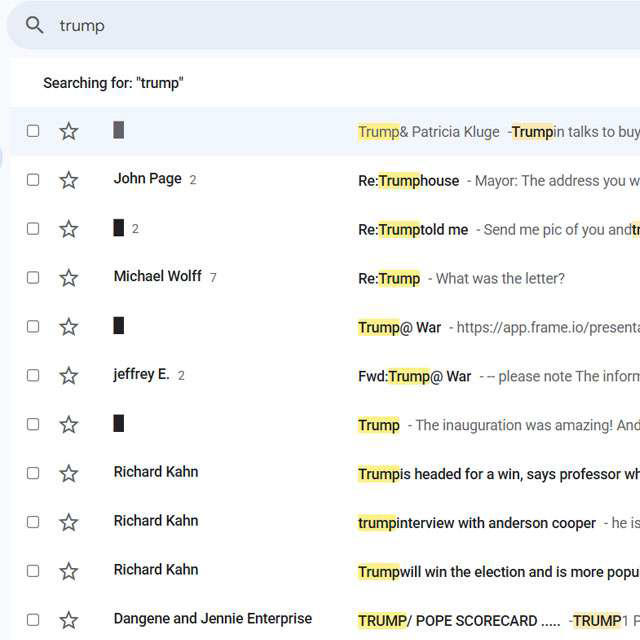This screenshot has width=640, height=640.
Task: Click the search magnifier icon
Action: (34, 25)
